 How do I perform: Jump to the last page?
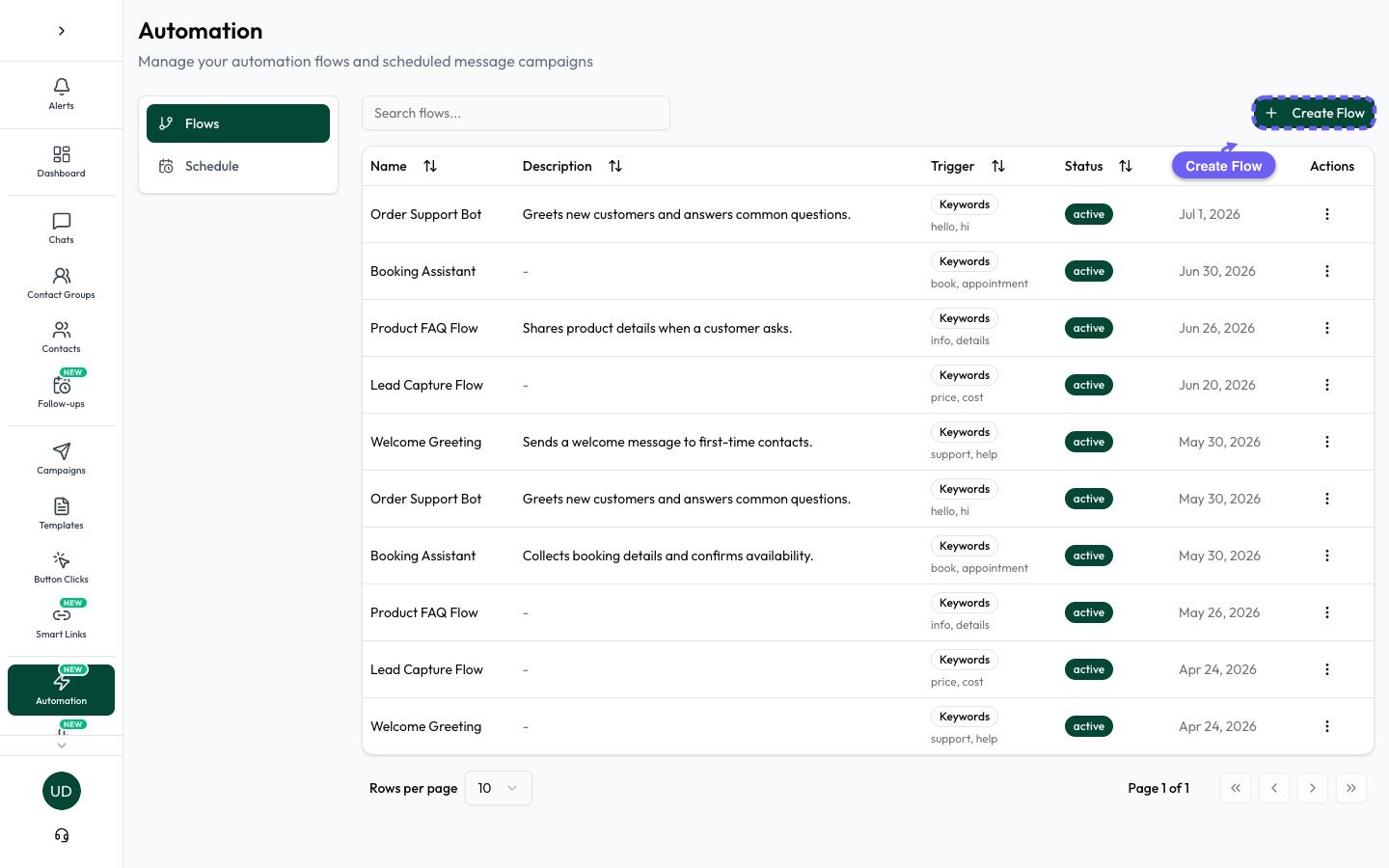point(1351,788)
